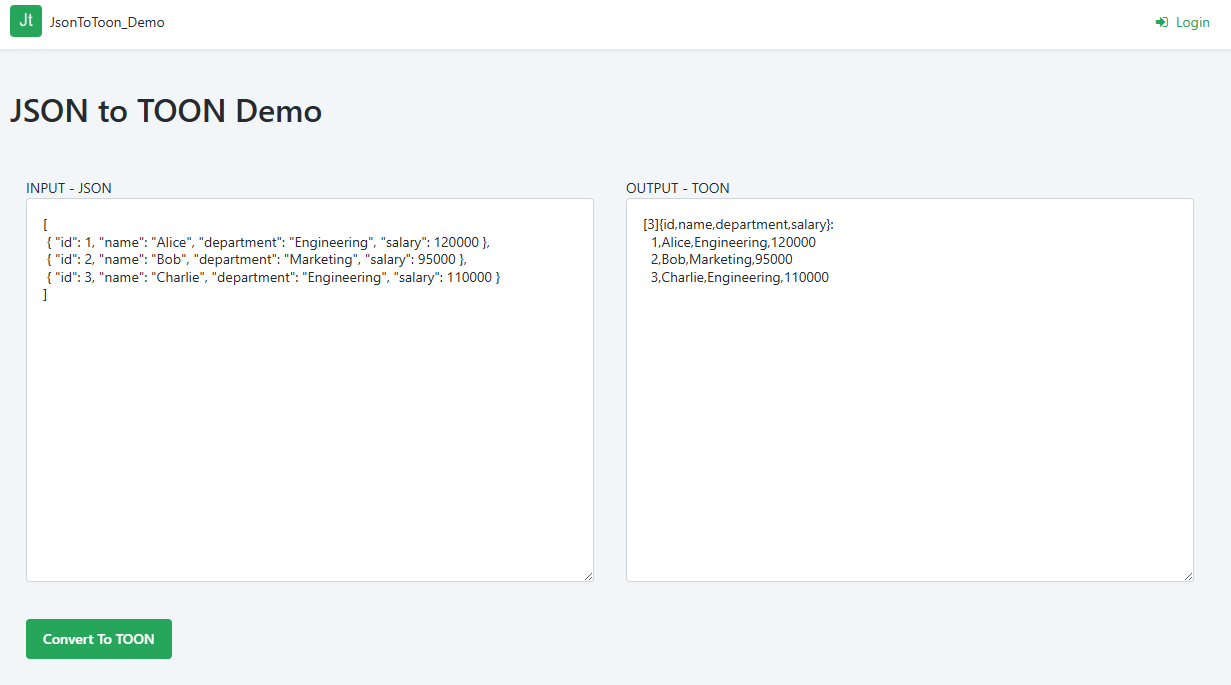The image size is (1231, 685).
Task: Click the JSON to TOON Demo heading
Action: (166, 110)
